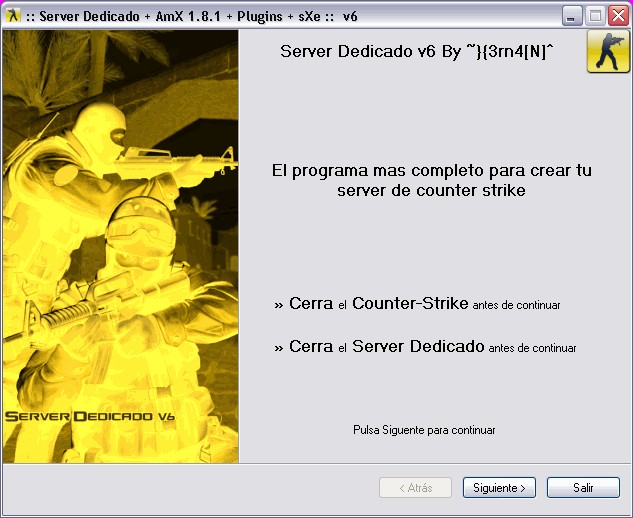Click the disabled maximize button

595,16
